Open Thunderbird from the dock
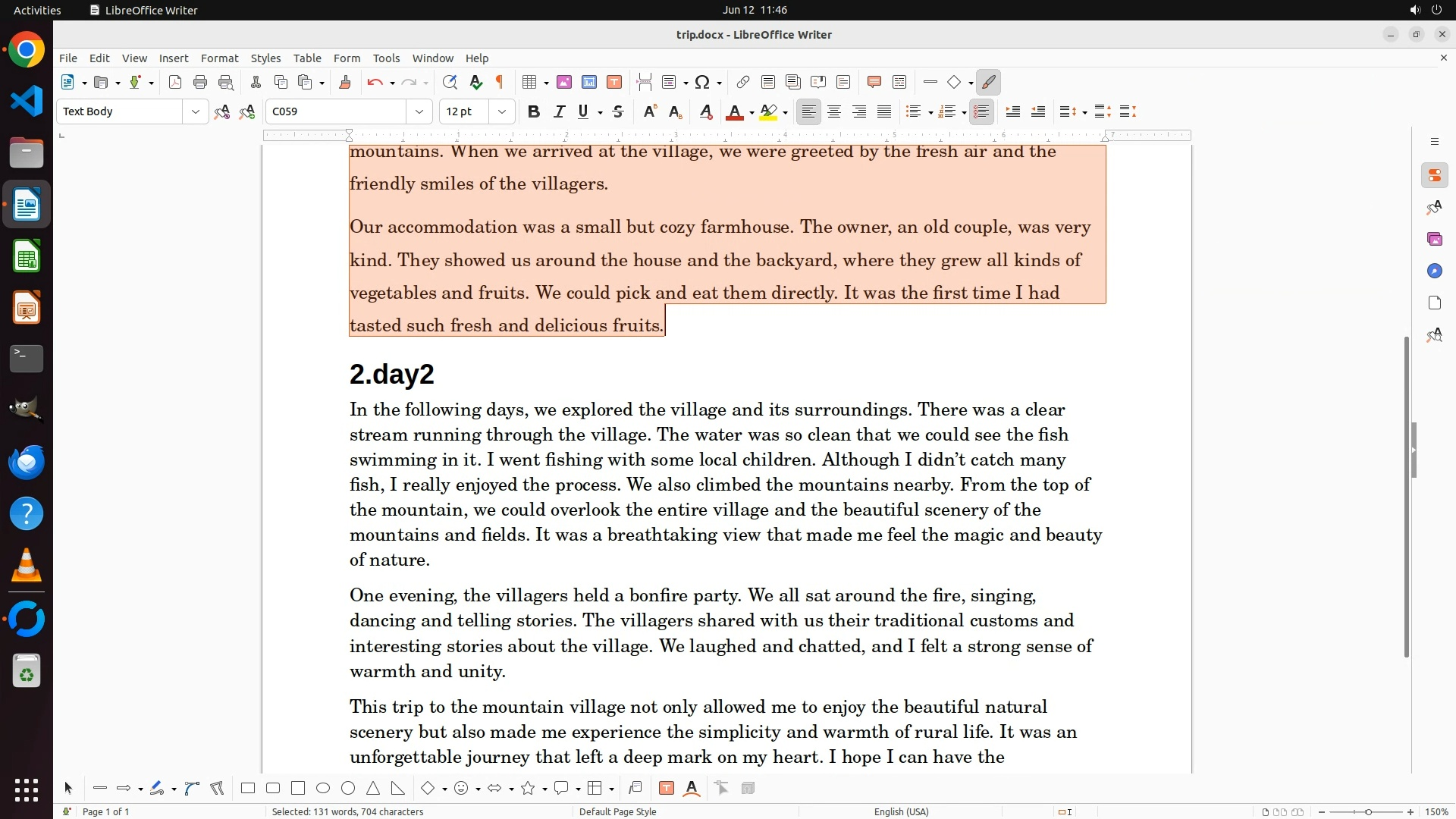The width and height of the screenshot is (1456, 819). coord(27,462)
